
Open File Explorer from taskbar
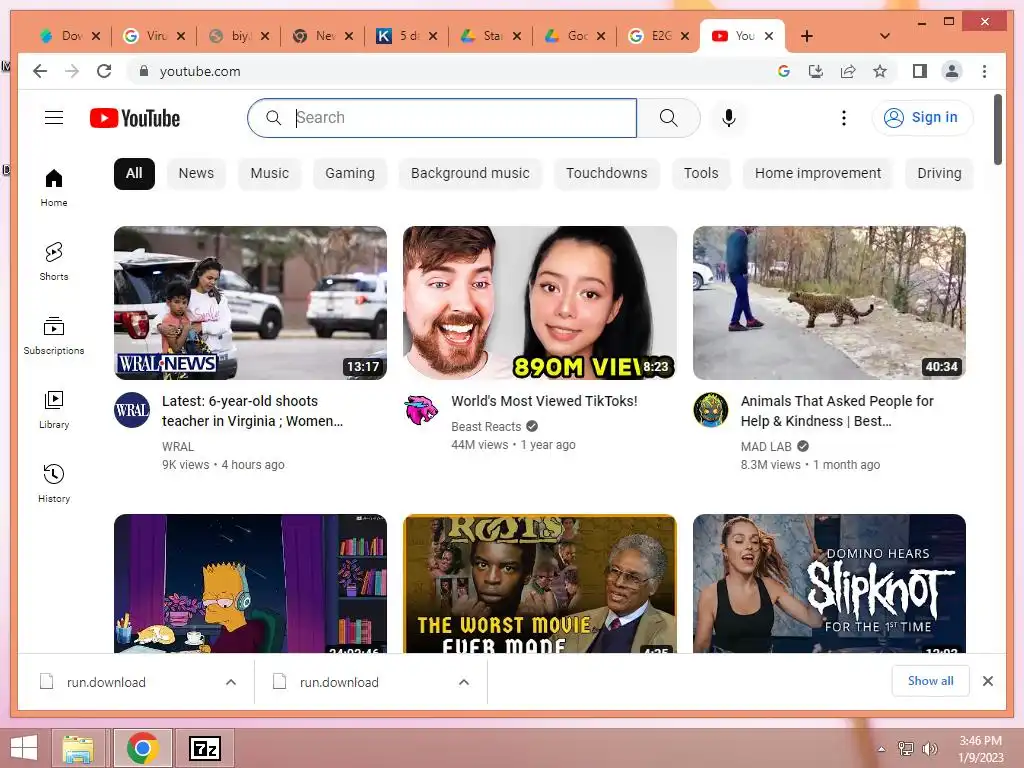(x=78, y=748)
